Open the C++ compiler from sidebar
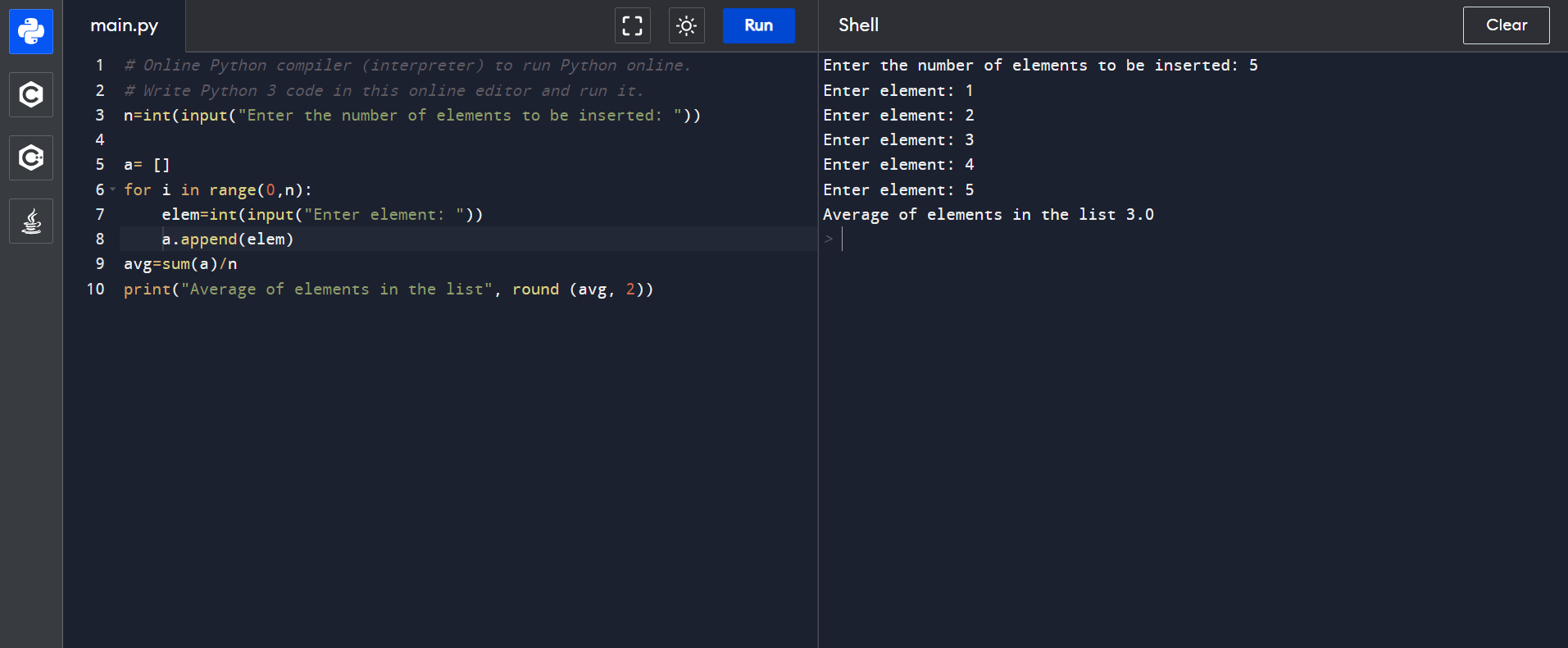This screenshot has width=1568, height=648. [x=31, y=157]
